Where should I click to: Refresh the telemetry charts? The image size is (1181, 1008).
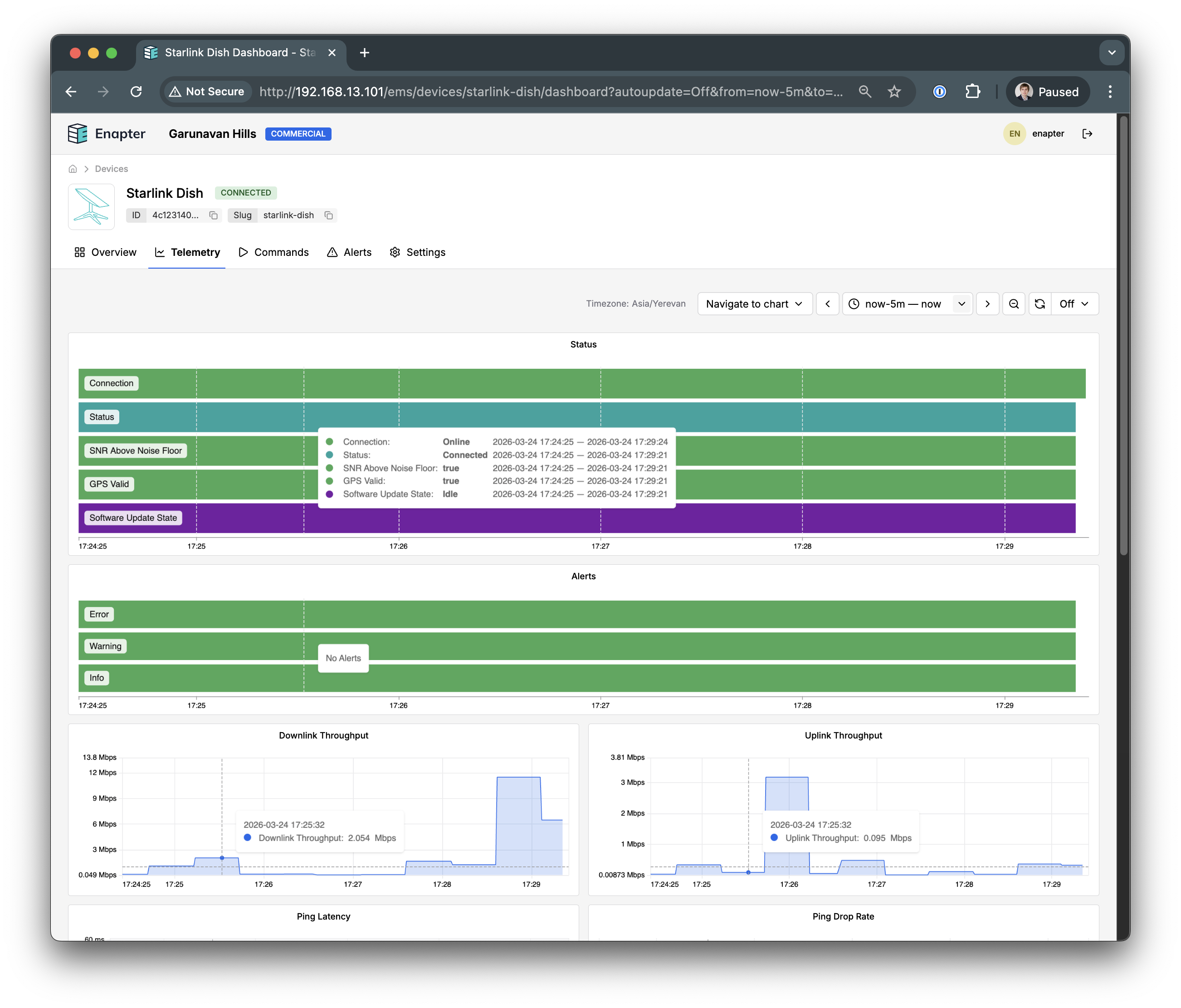point(1039,304)
